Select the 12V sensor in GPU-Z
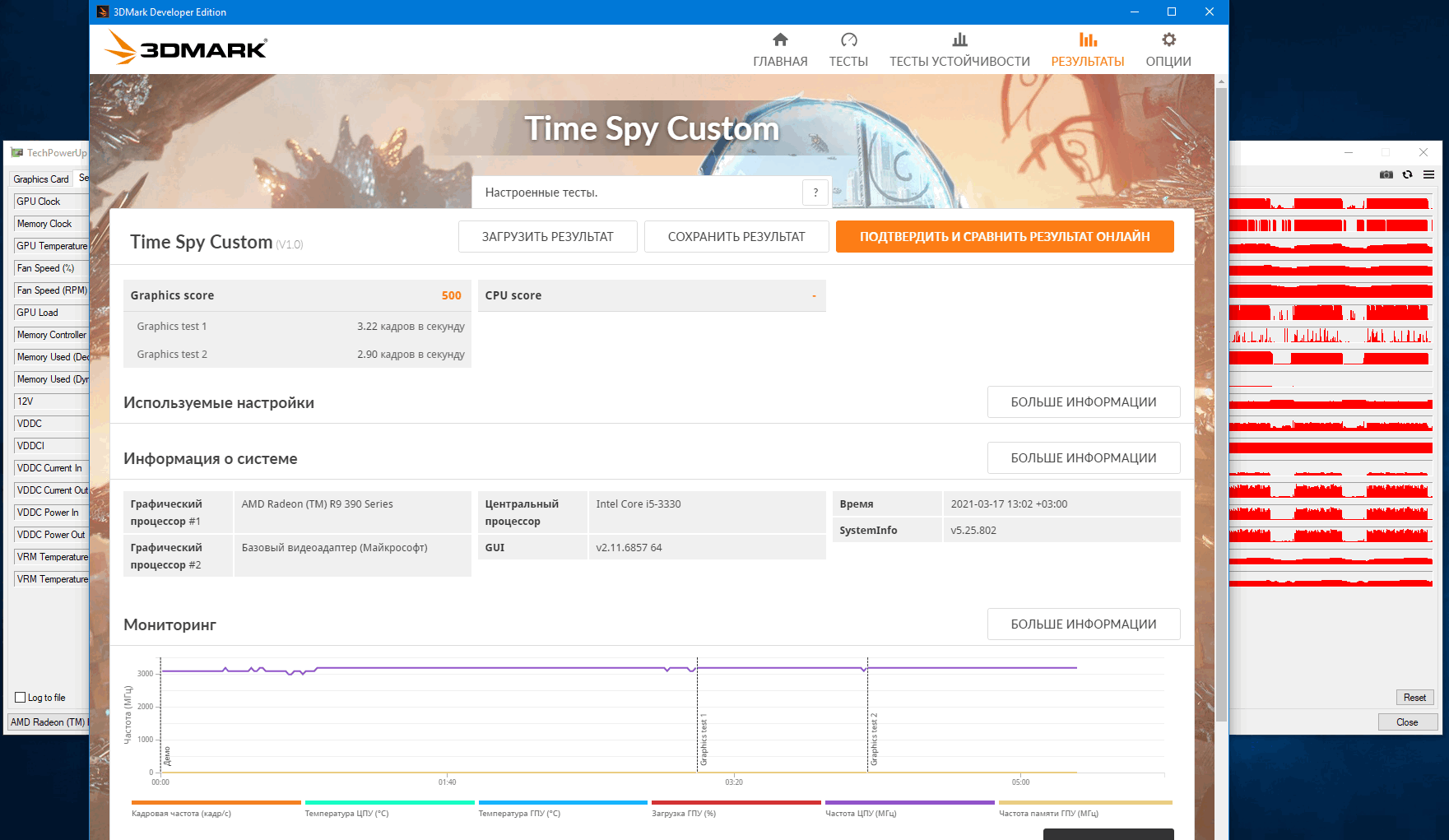Viewport: 1449px width, 840px height. point(51,401)
